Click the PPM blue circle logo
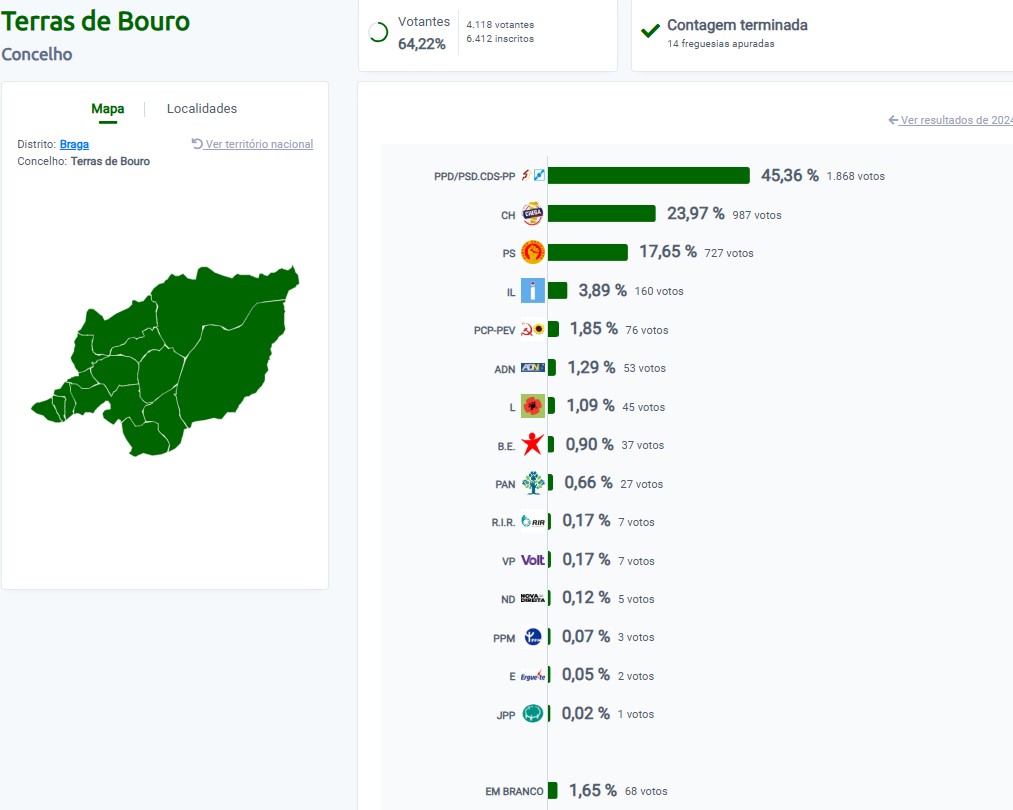1013x810 pixels. point(533,637)
